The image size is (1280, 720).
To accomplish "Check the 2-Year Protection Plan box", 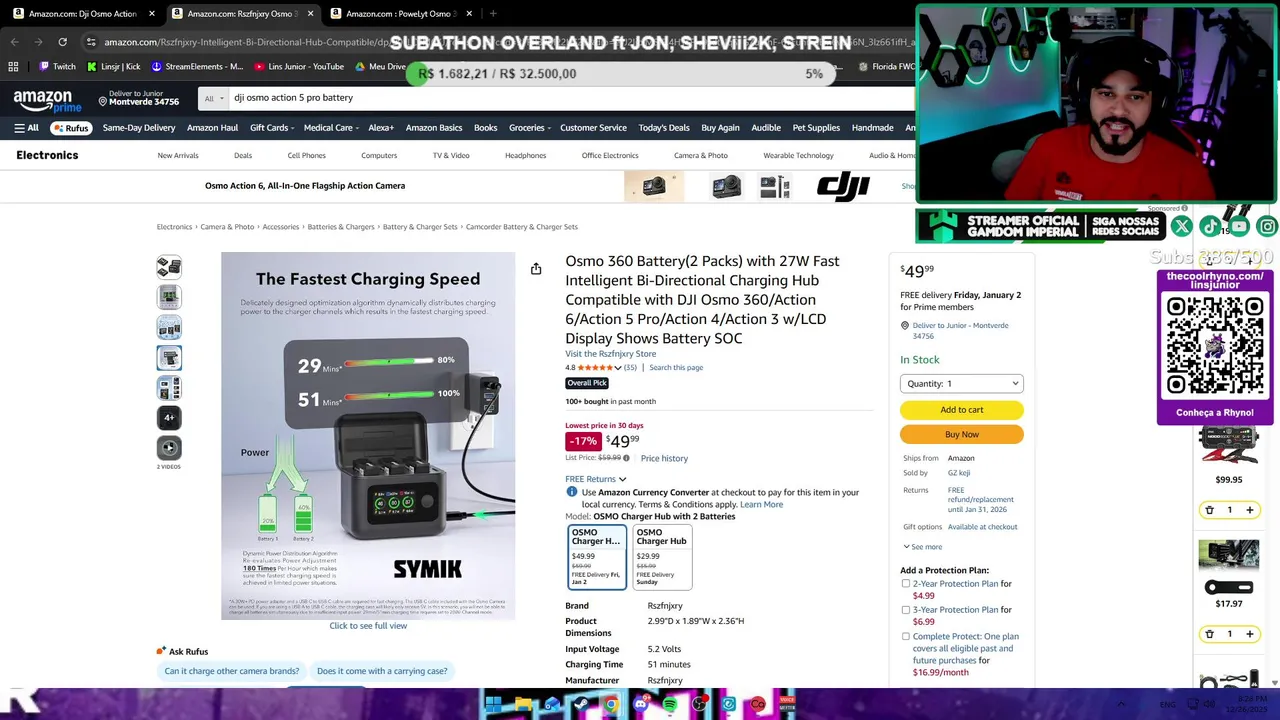I will tap(906, 583).
